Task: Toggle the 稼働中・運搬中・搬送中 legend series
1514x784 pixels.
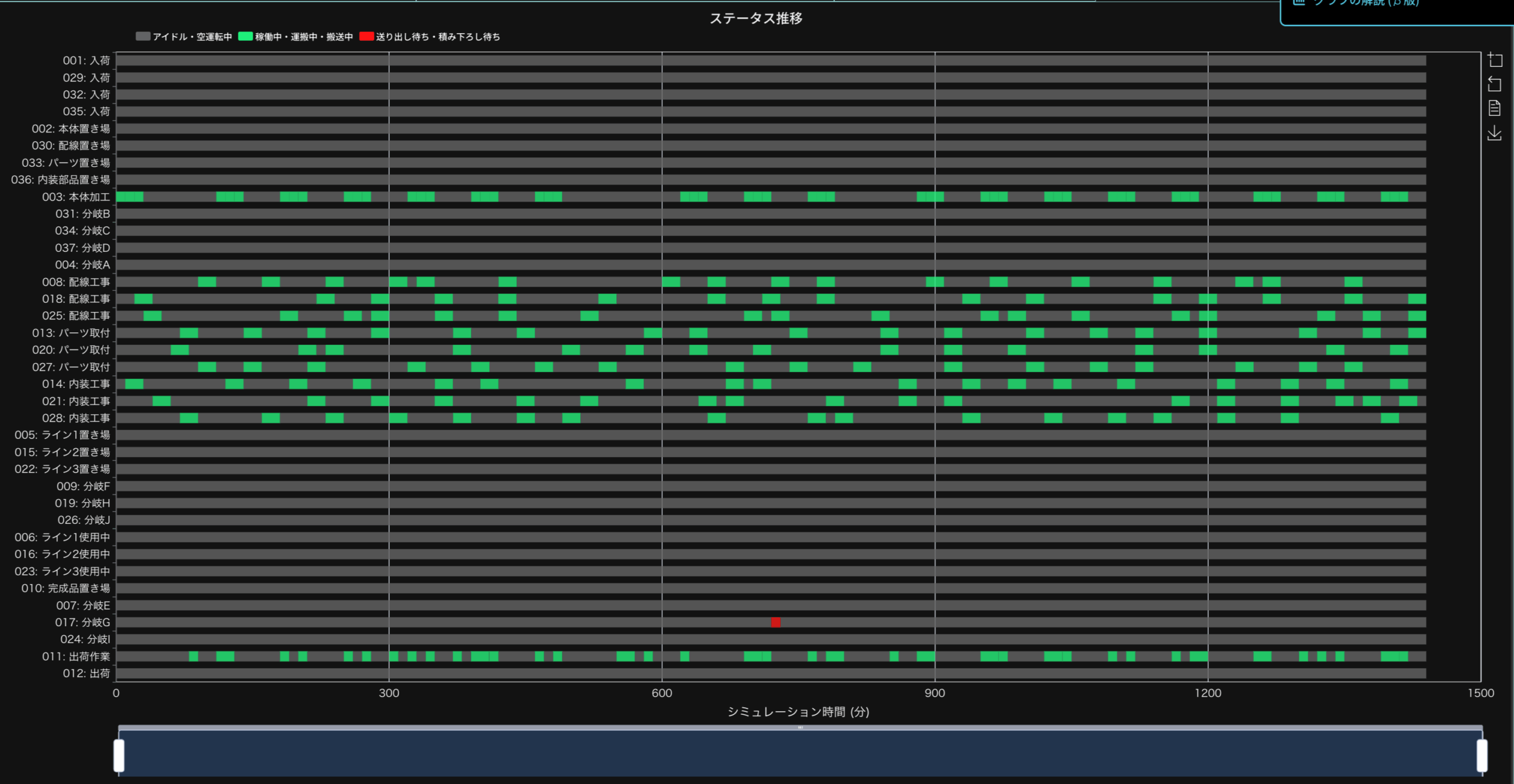Action: 303,37
